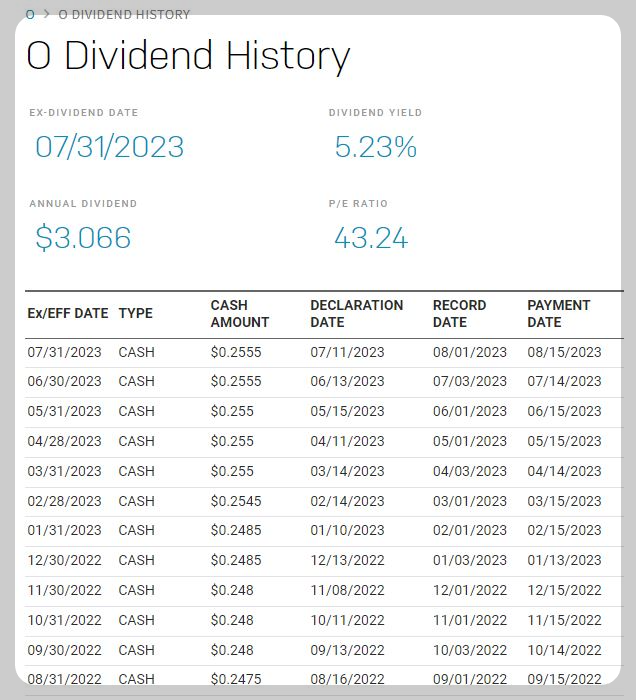This screenshot has height=700, width=636.
Task: Click ex date 03/31/2023
Action: [x=65, y=471]
